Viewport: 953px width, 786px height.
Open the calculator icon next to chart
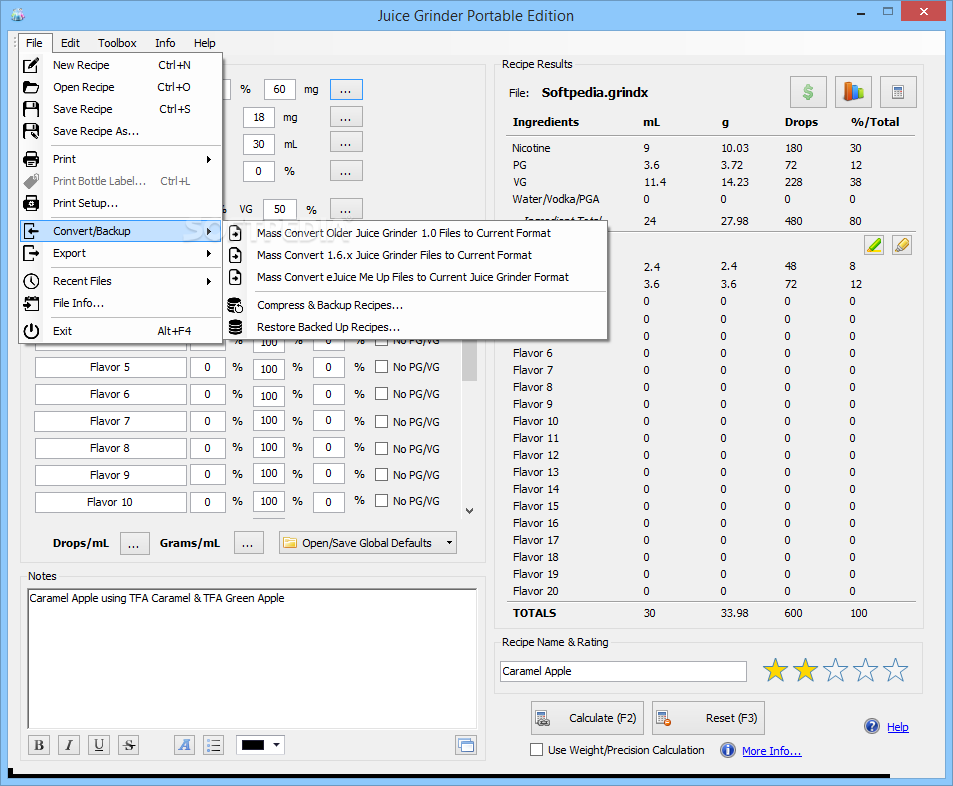[898, 92]
